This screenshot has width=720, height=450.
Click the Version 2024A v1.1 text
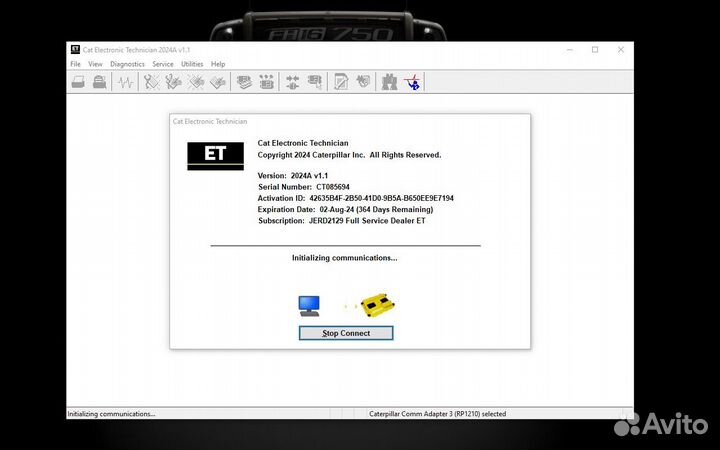[x=293, y=176]
